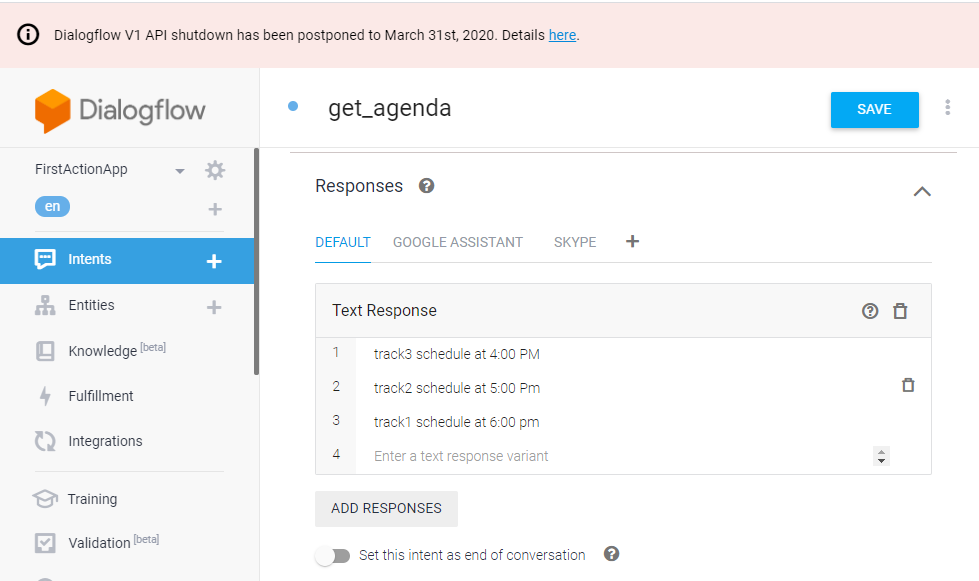Click the create intent plus icon

click(x=213, y=261)
